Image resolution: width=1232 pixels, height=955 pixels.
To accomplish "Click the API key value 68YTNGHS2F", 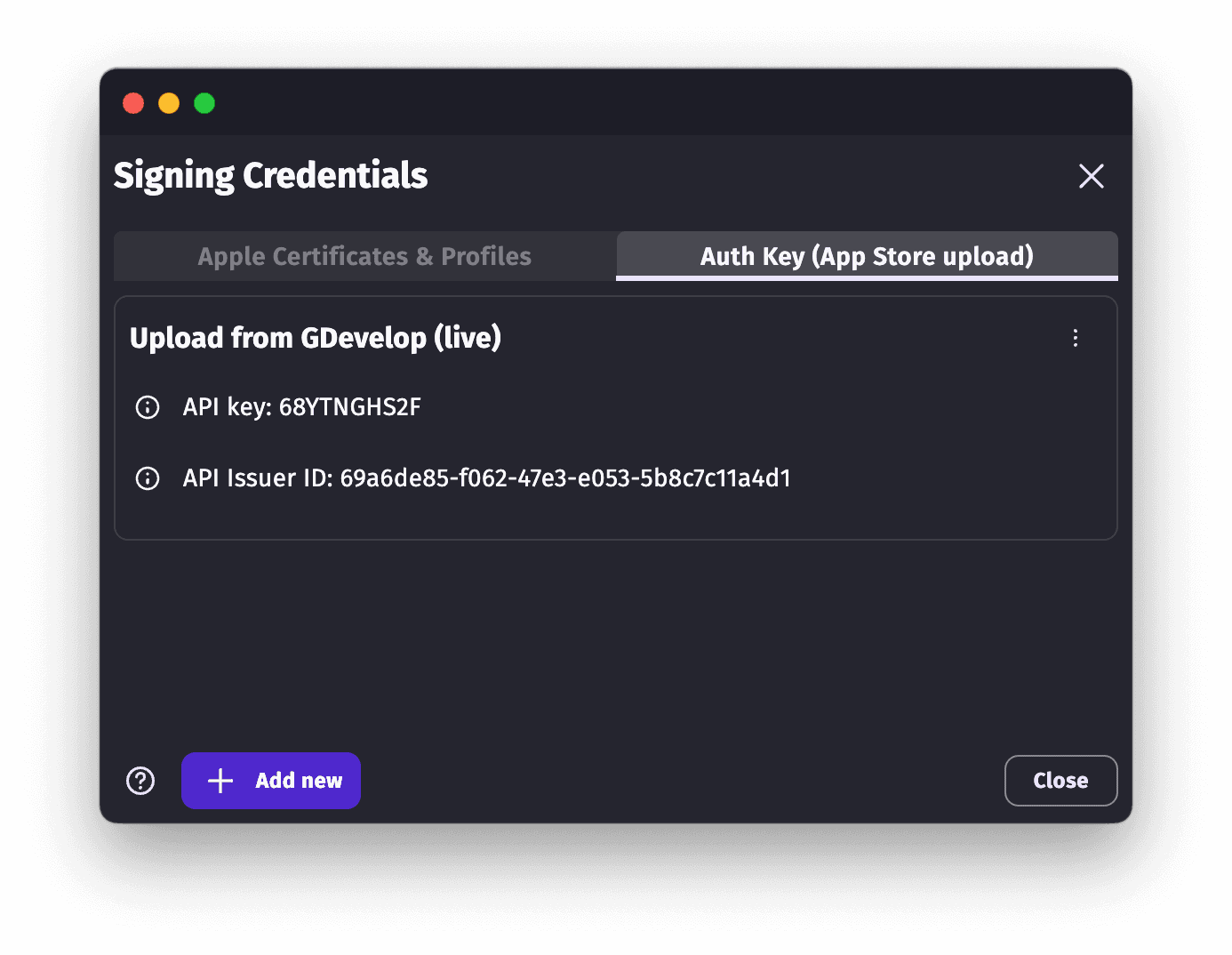I will 348,407.
